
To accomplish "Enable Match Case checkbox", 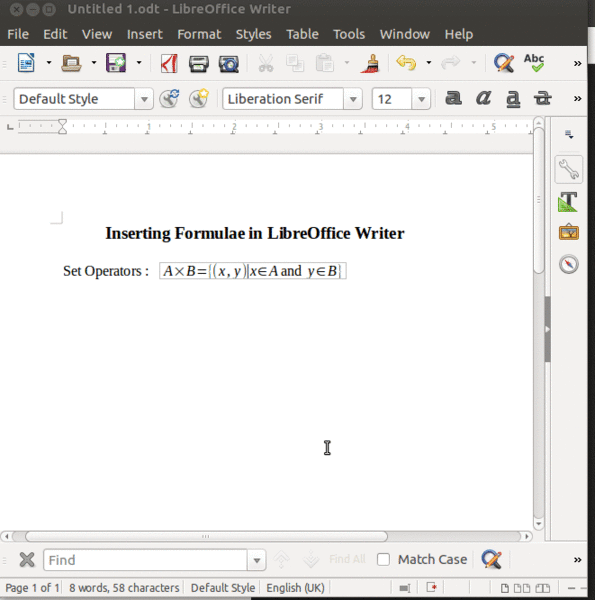I will click(383, 559).
